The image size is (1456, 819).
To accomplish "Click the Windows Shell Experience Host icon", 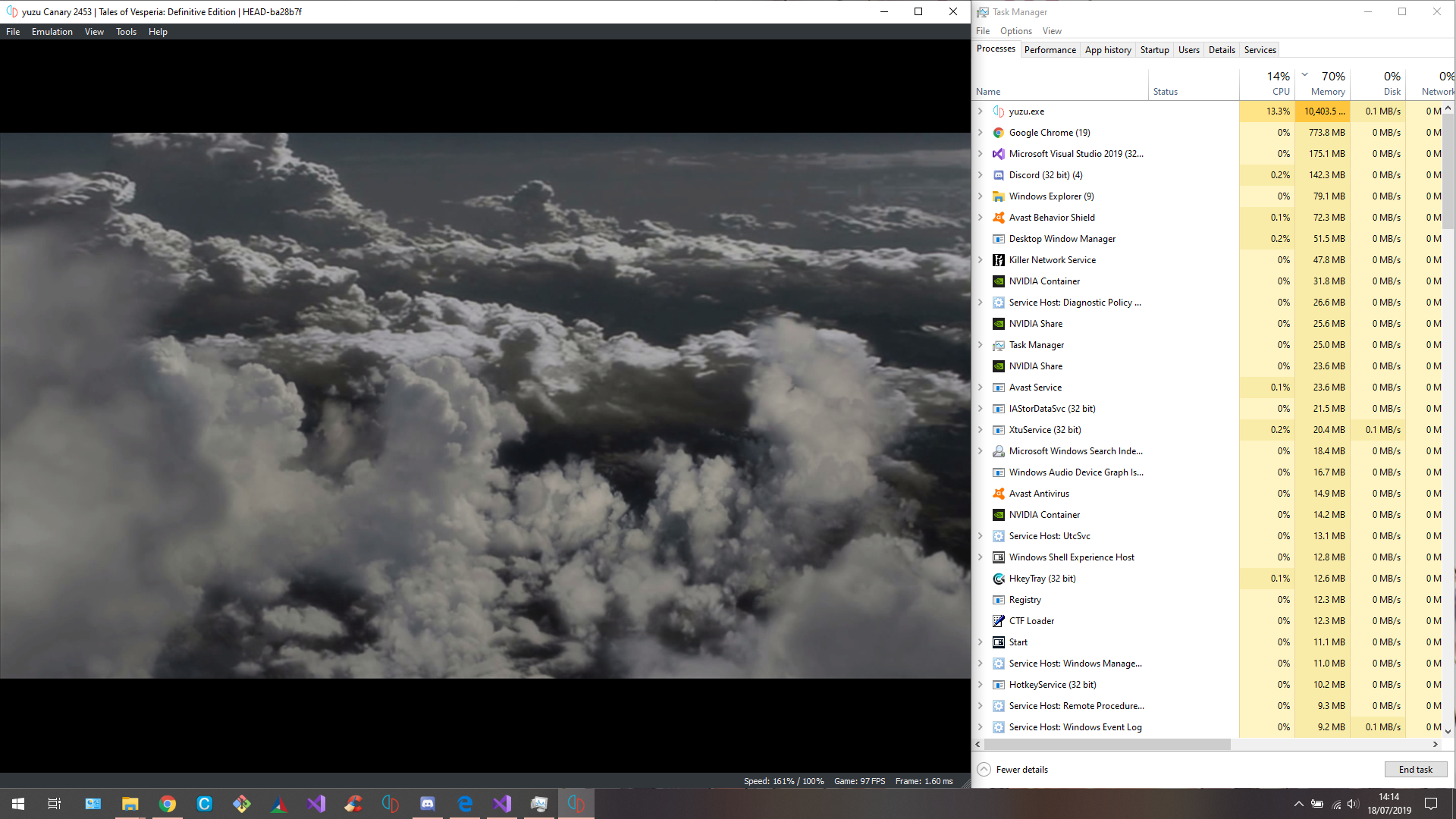I will click(999, 557).
